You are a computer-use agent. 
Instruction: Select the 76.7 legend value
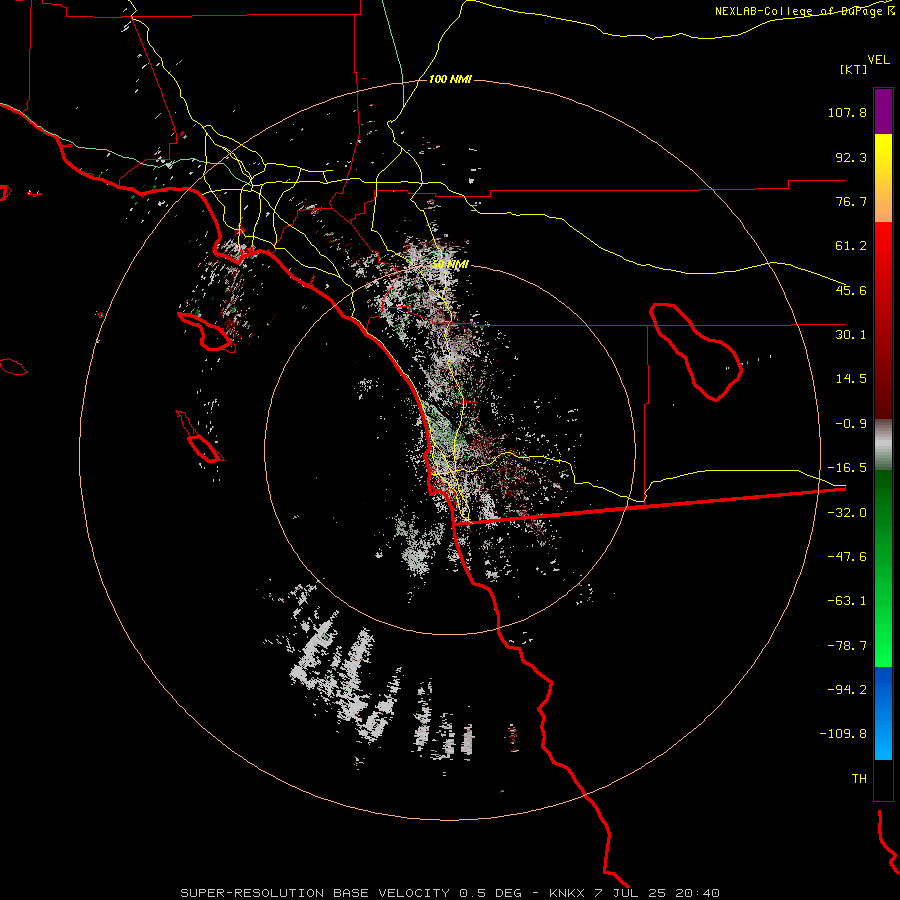coord(851,201)
